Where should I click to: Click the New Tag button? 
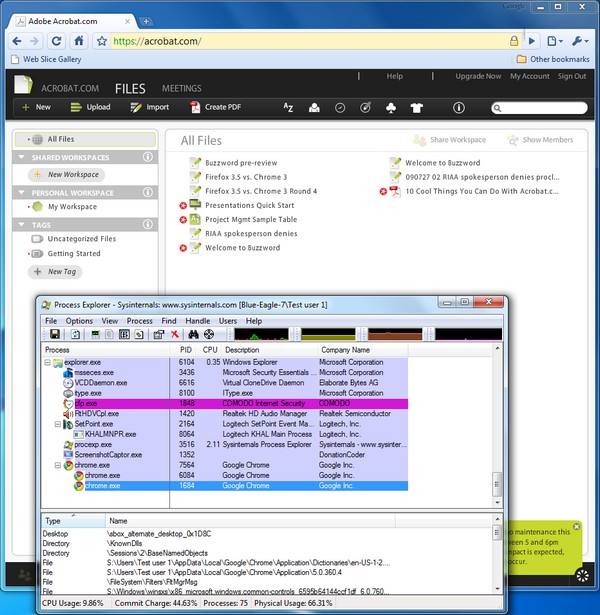[55, 271]
